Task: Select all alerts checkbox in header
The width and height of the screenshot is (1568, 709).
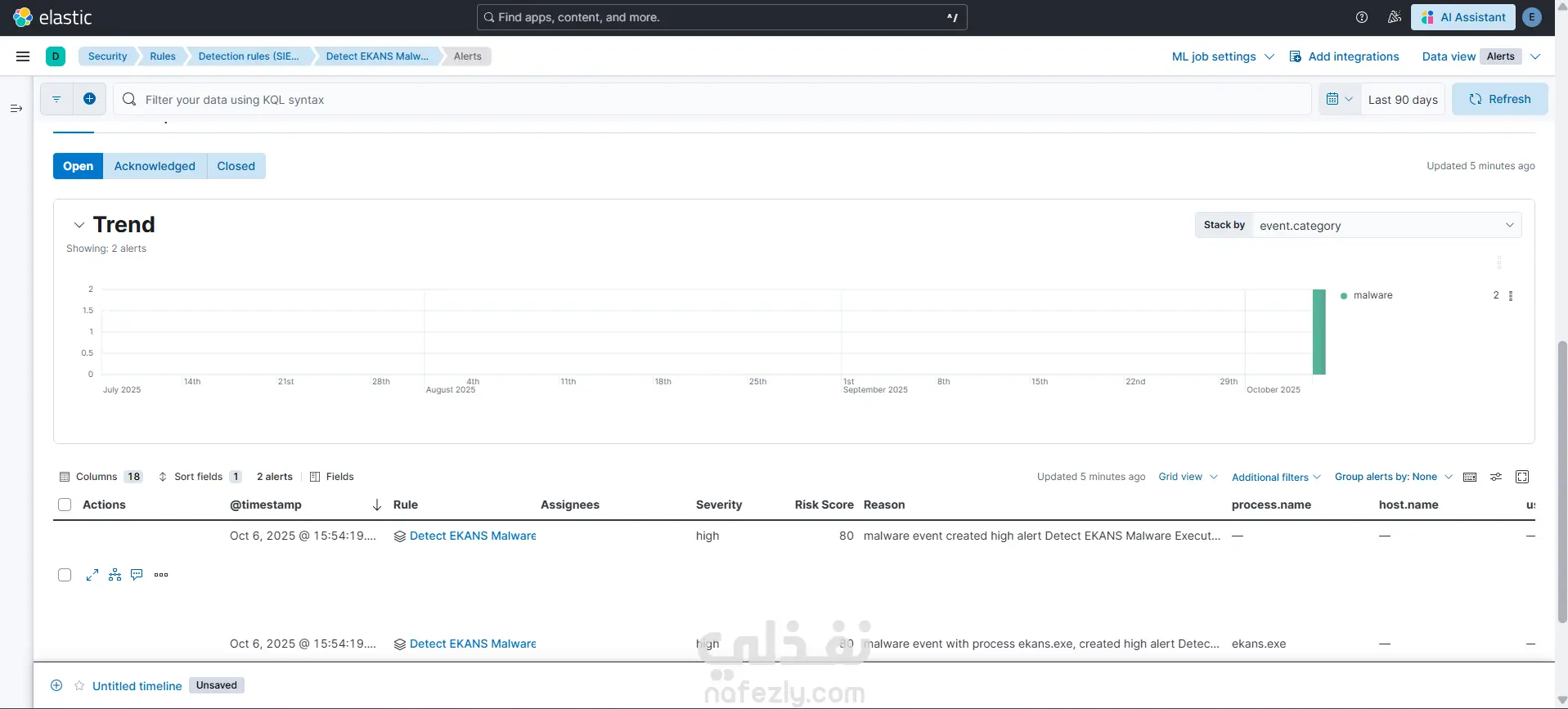Action: [x=65, y=505]
